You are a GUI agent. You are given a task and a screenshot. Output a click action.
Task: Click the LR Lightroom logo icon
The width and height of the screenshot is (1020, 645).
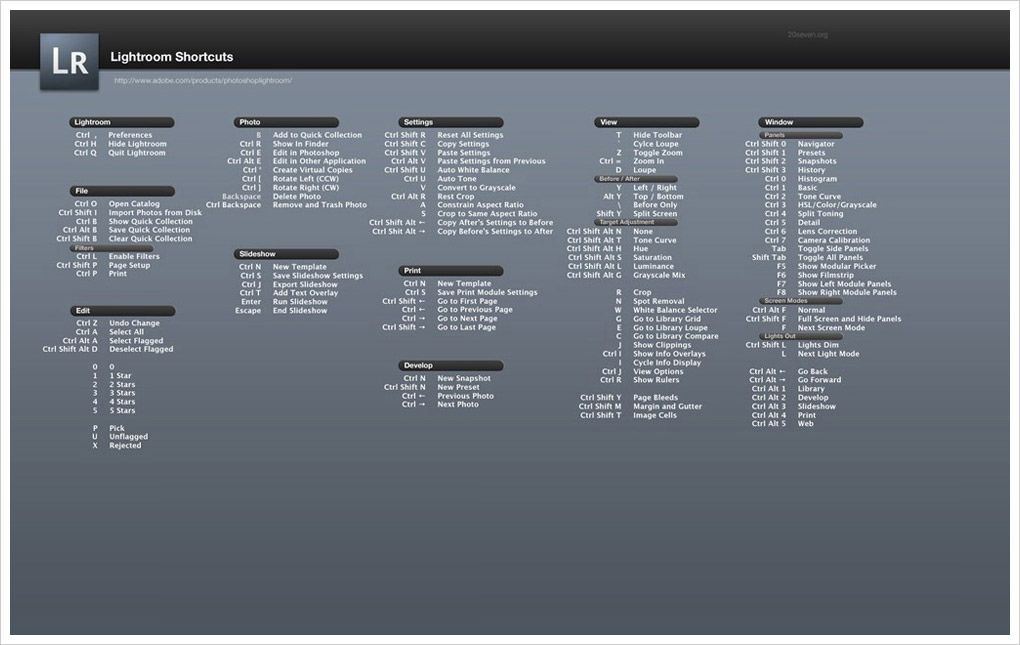pyautogui.click(x=69, y=62)
